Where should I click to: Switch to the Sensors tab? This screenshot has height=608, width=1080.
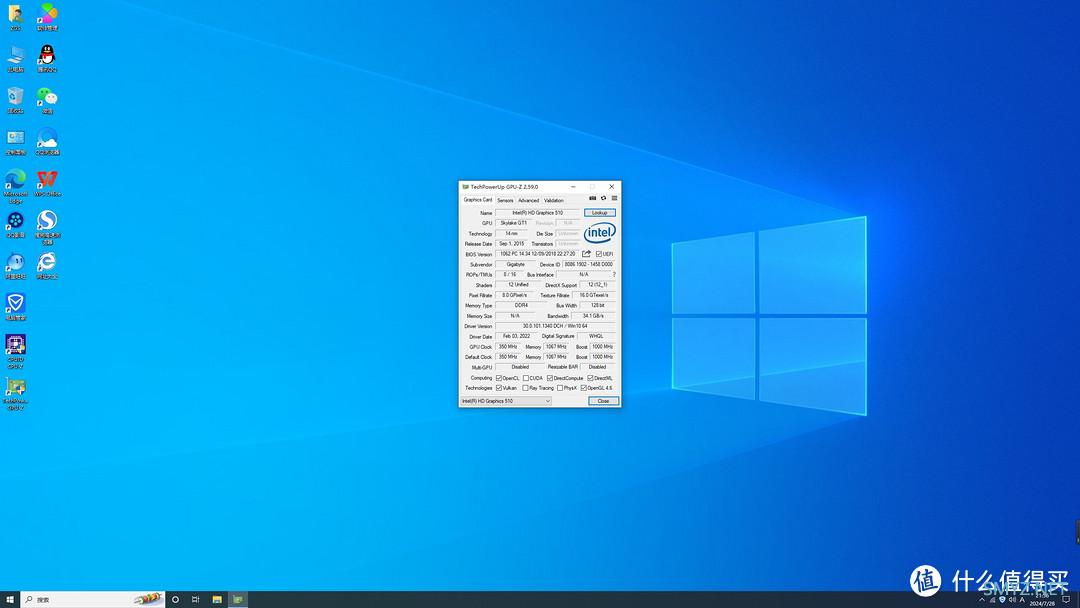(505, 200)
